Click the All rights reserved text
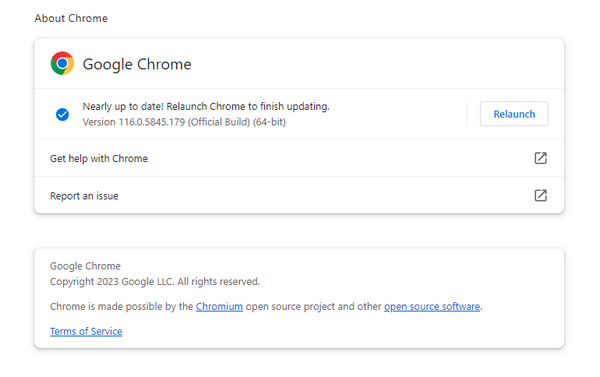This screenshot has height=377, width=600. [x=218, y=282]
